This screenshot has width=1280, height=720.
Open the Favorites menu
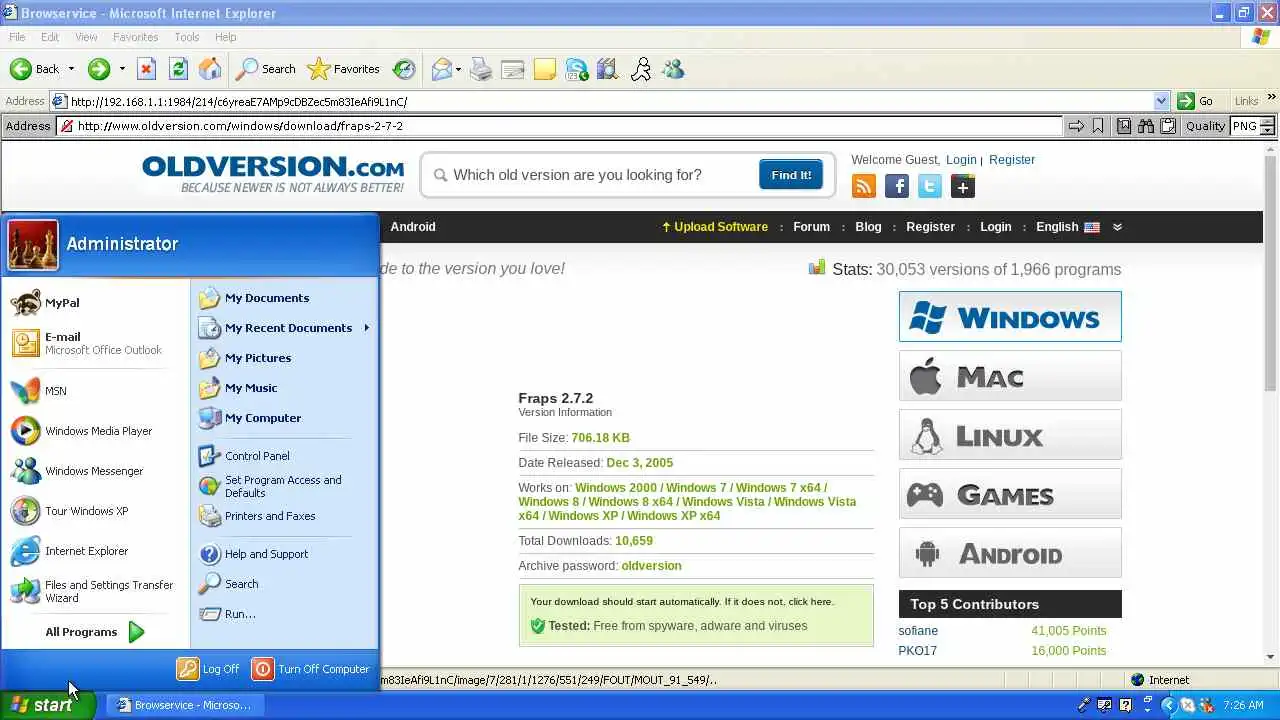pyautogui.click(x=135, y=37)
